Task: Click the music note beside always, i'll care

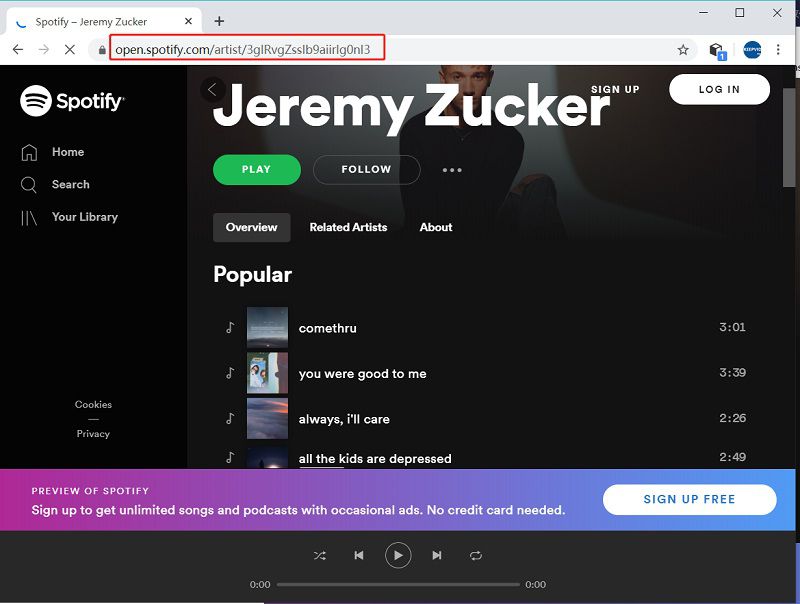Action: 230,418
